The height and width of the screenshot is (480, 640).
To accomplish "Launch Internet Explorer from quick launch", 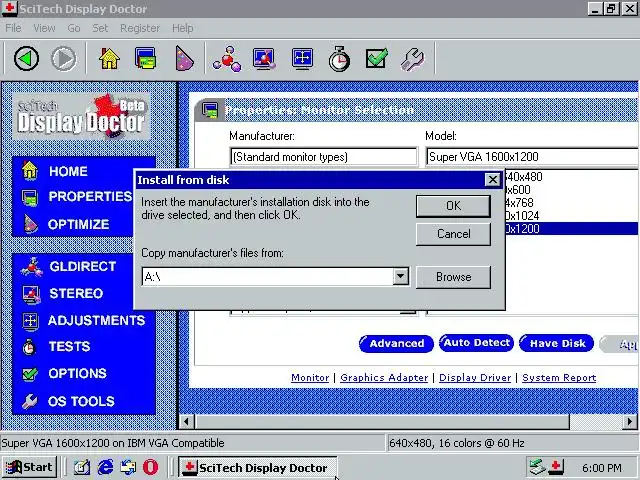I will (x=105, y=467).
